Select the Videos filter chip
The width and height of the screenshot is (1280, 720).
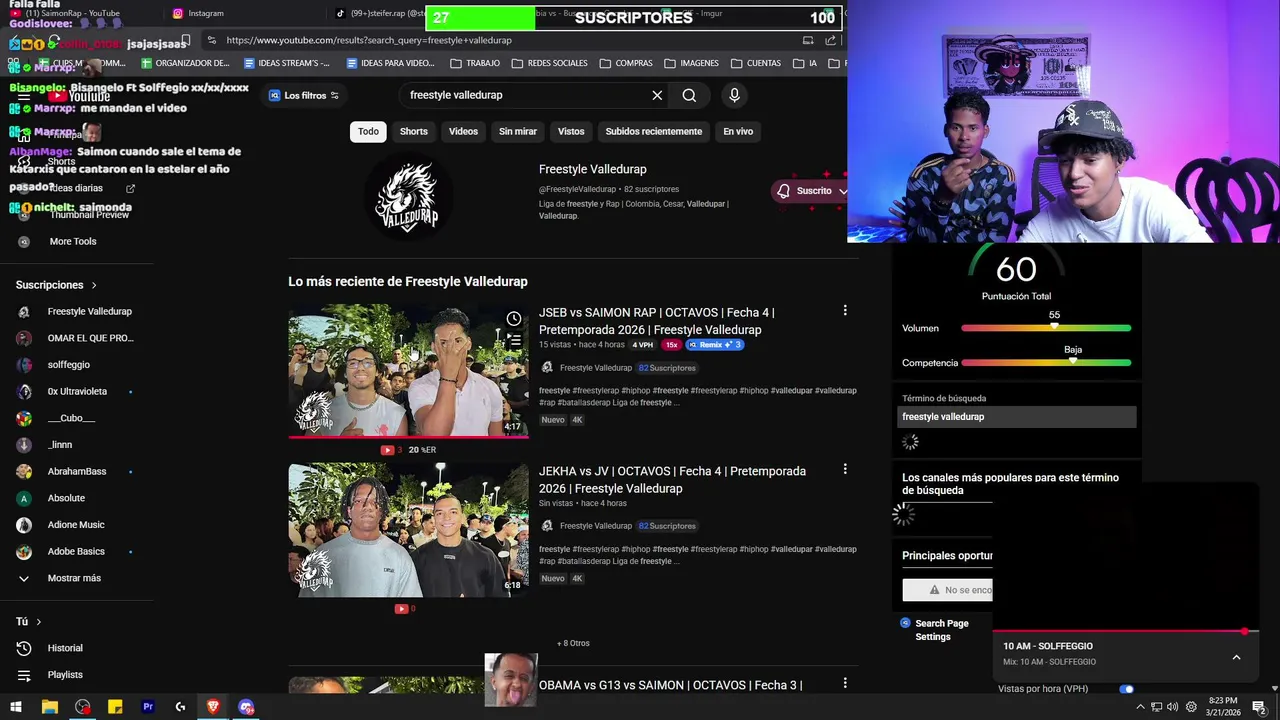tap(463, 131)
